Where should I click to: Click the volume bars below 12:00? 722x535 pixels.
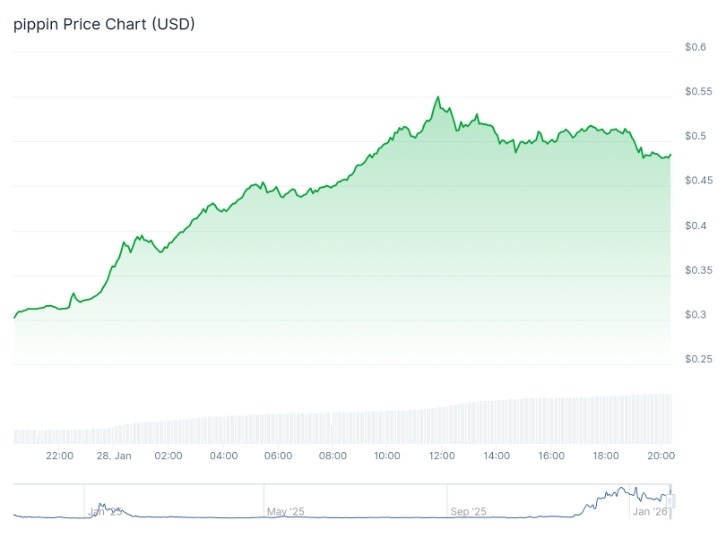pyautogui.click(x=442, y=425)
